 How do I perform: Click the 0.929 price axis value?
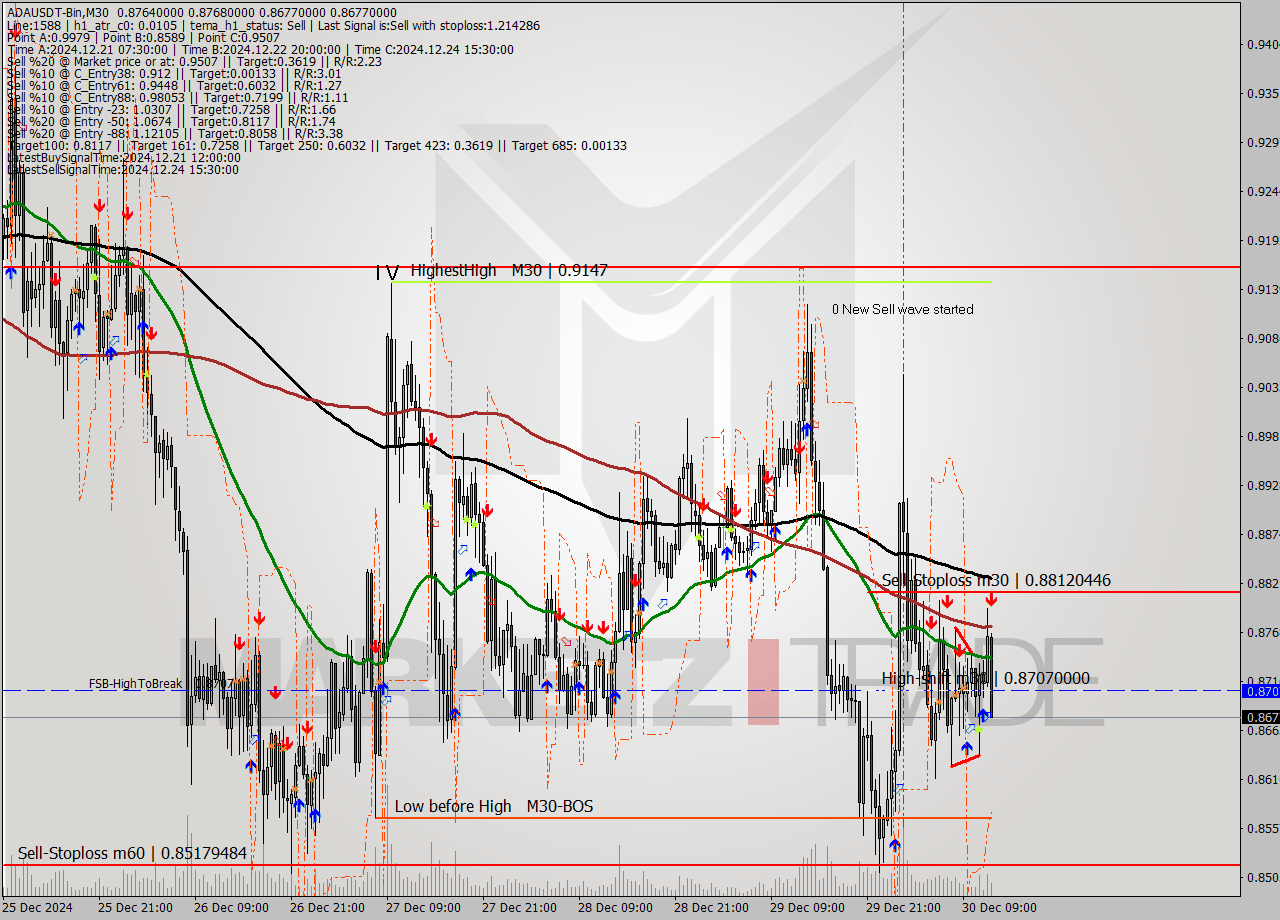coord(1262,142)
